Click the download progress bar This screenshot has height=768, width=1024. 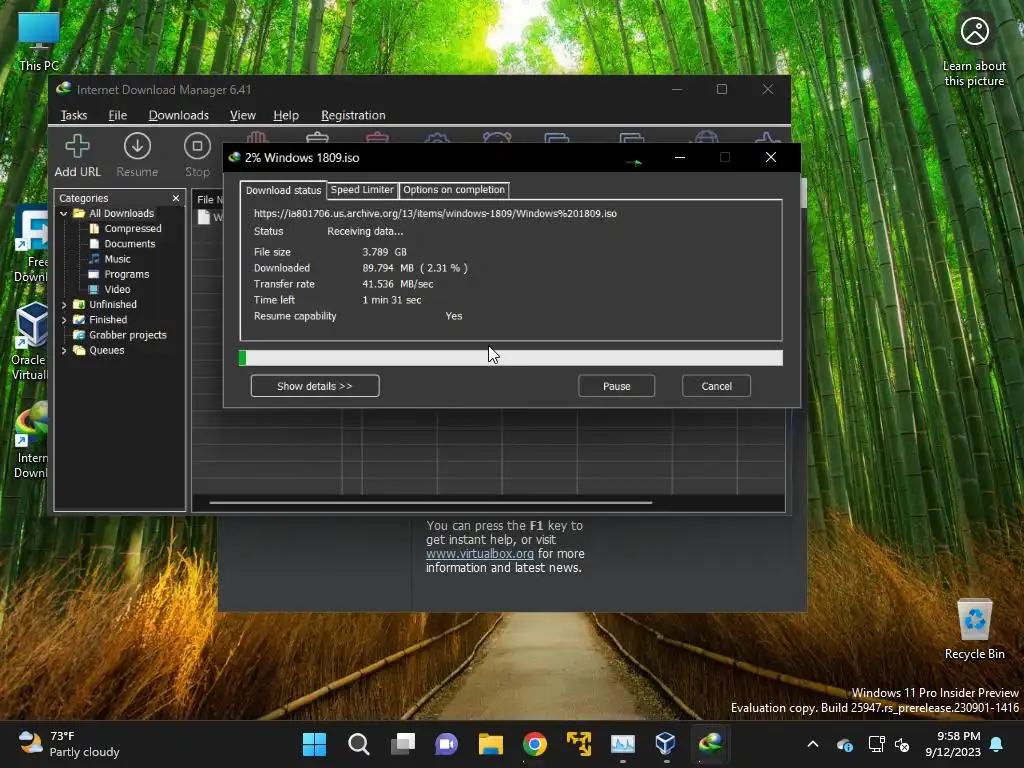[511, 358]
